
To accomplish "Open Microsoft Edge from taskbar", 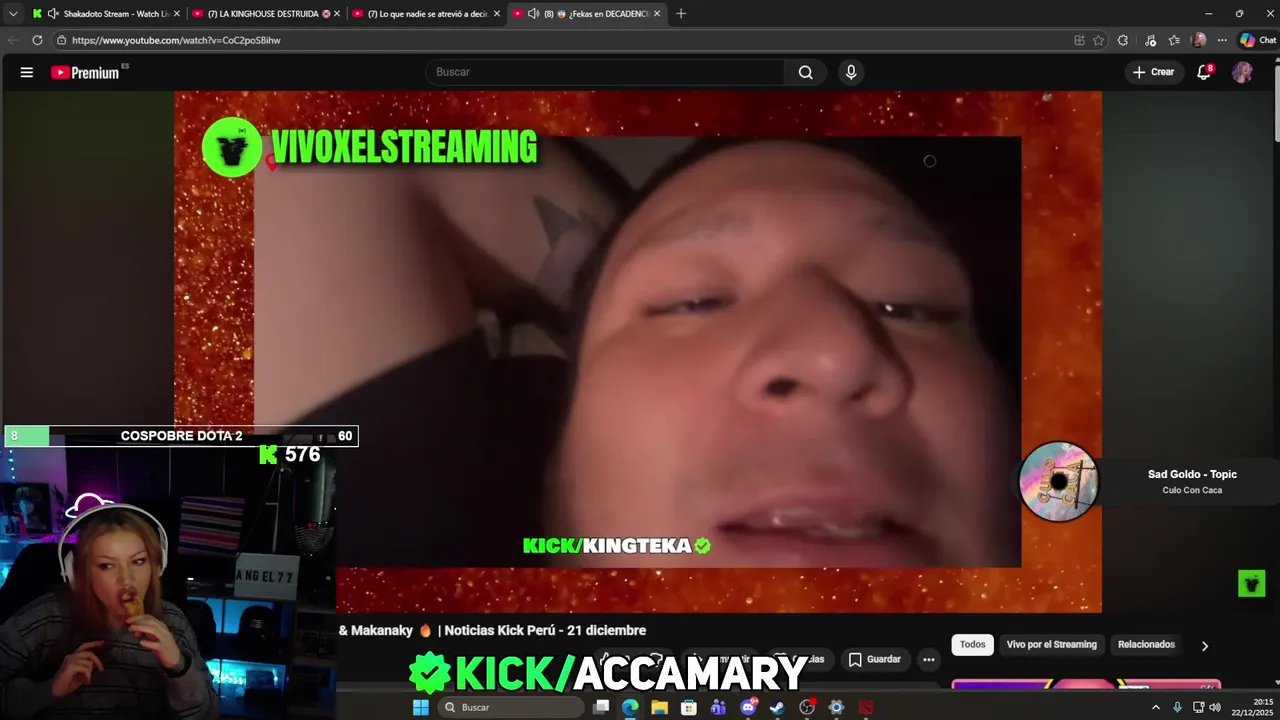I will [630, 707].
